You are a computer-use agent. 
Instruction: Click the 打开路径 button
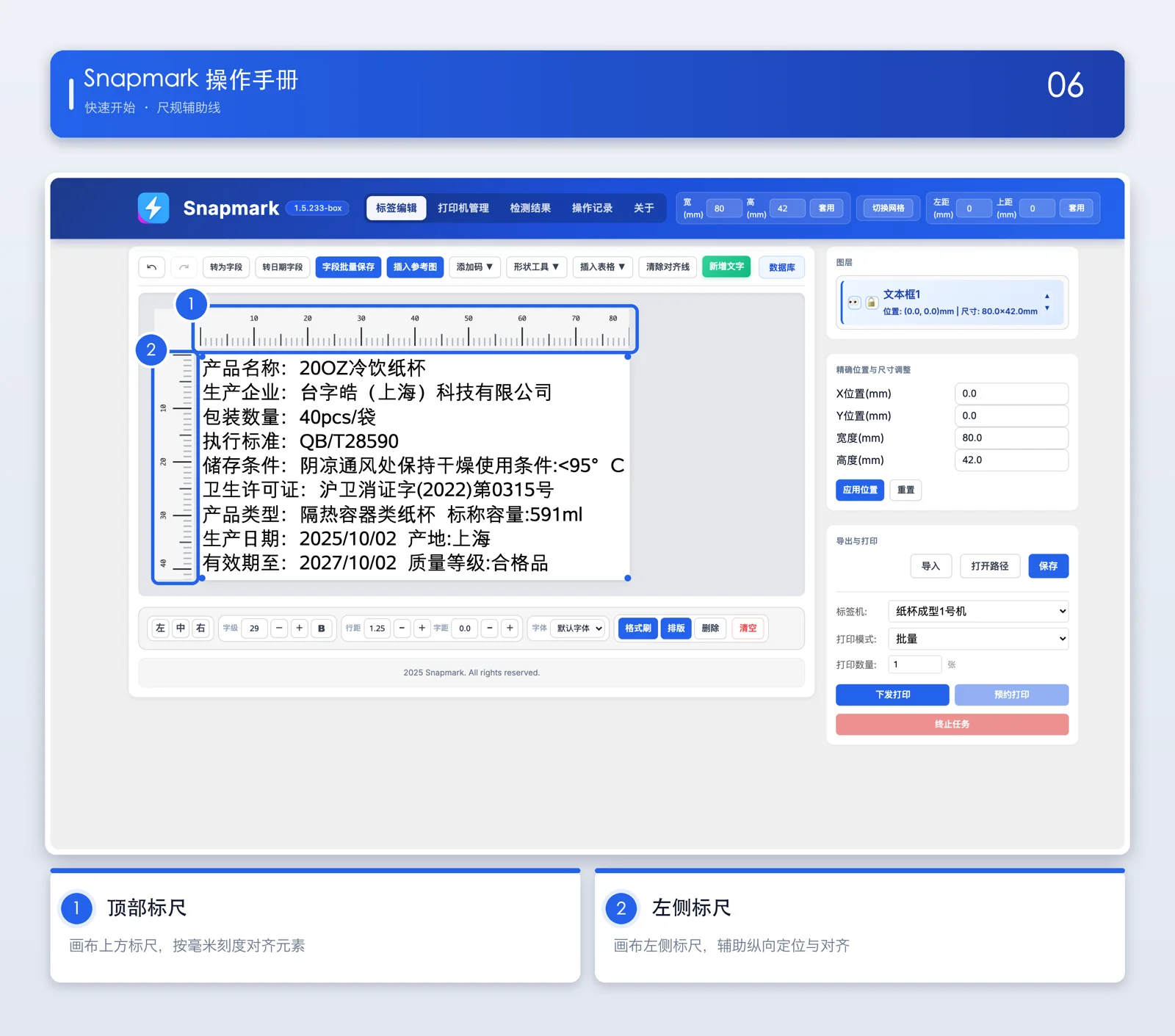990,566
